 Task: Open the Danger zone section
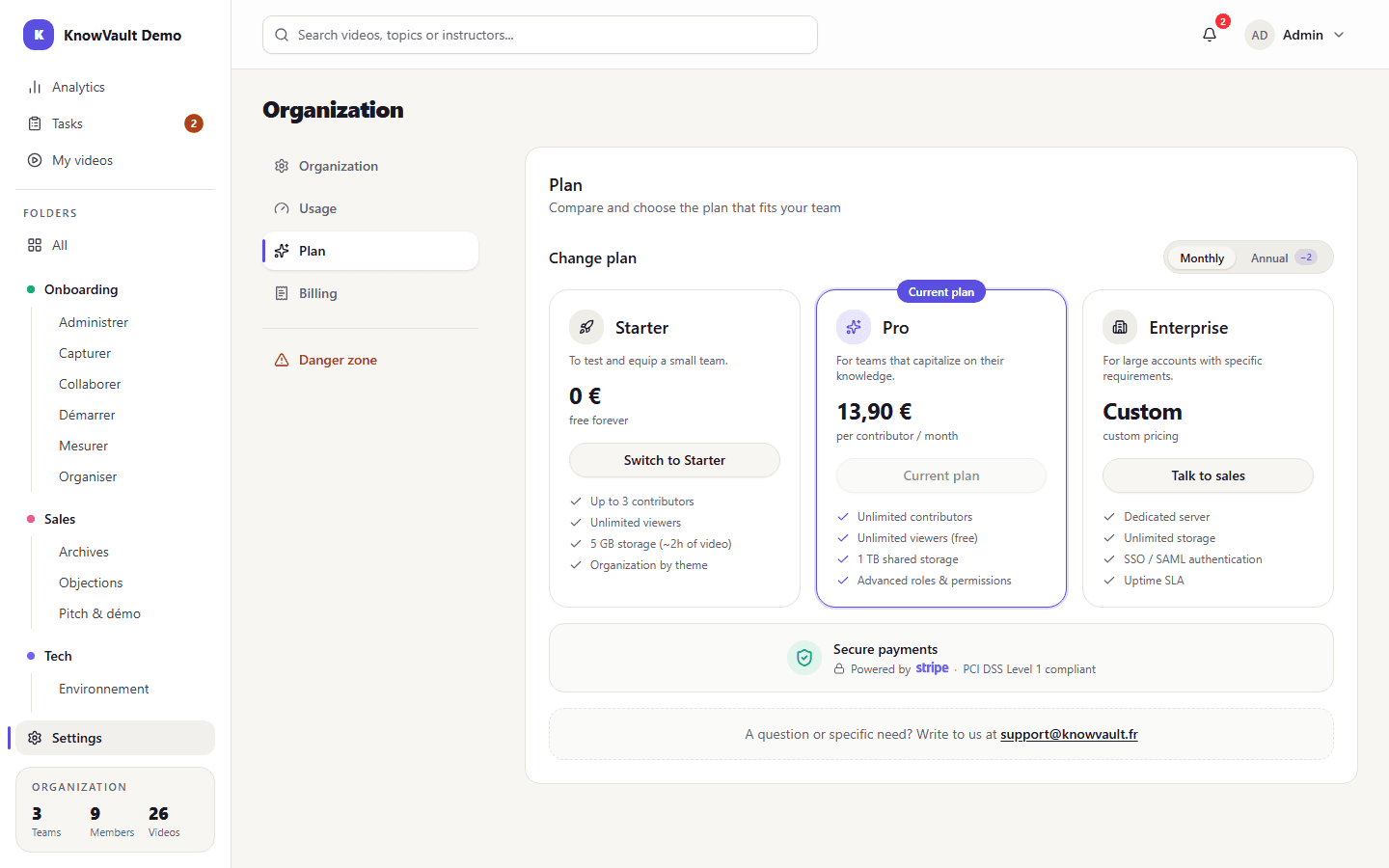(370, 360)
